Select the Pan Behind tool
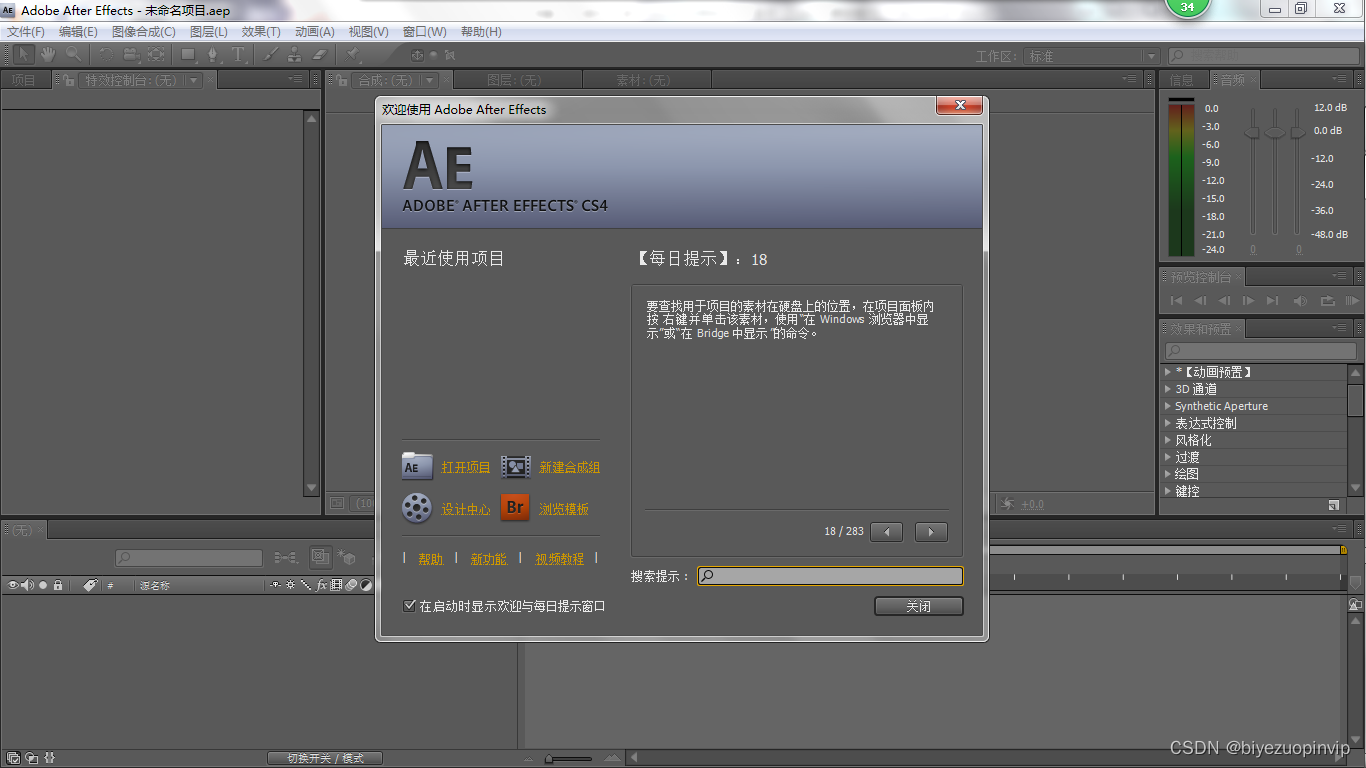 click(155, 55)
